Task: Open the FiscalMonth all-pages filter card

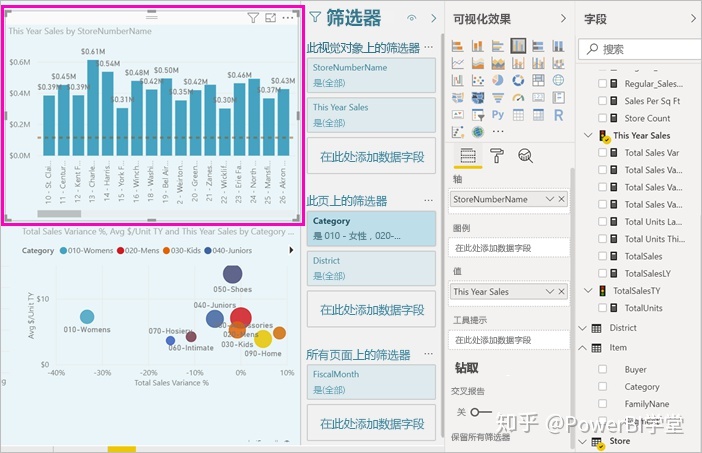Action: [371, 382]
